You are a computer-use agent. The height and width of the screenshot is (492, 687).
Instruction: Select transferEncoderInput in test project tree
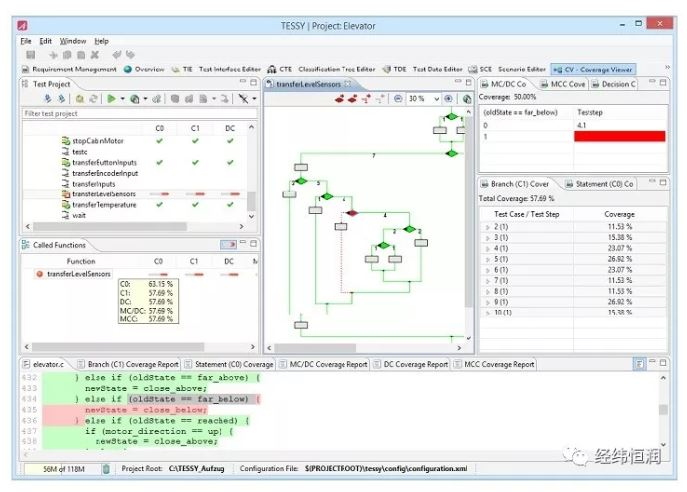(105, 173)
